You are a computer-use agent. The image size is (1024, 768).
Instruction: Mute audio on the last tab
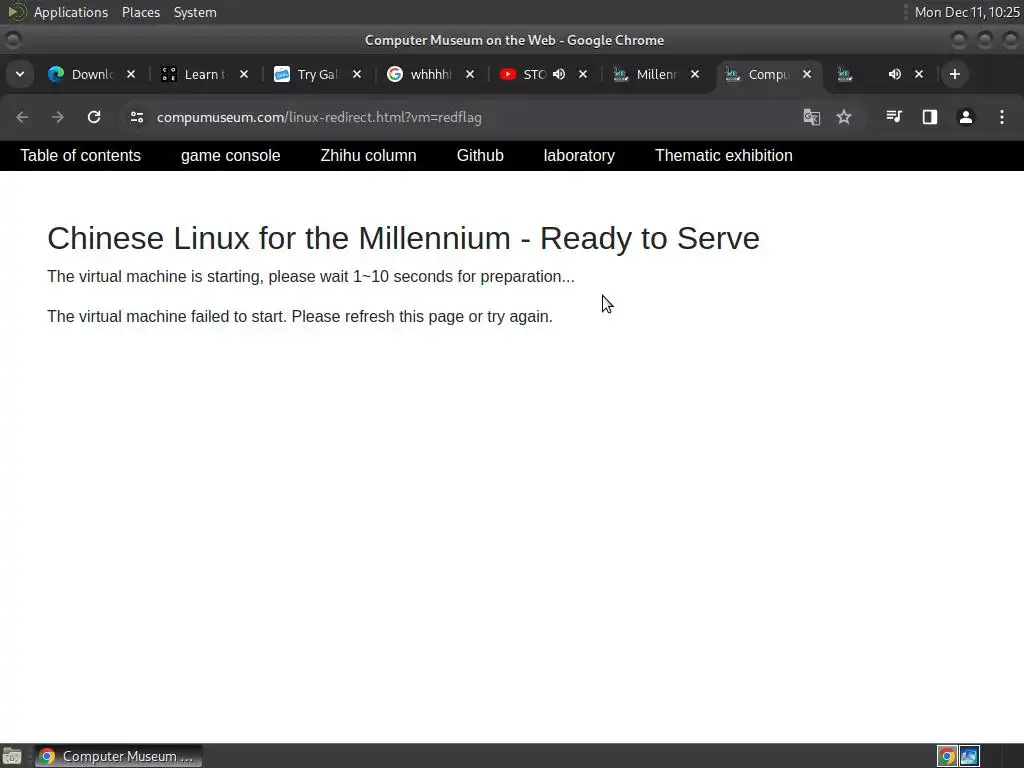point(895,74)
